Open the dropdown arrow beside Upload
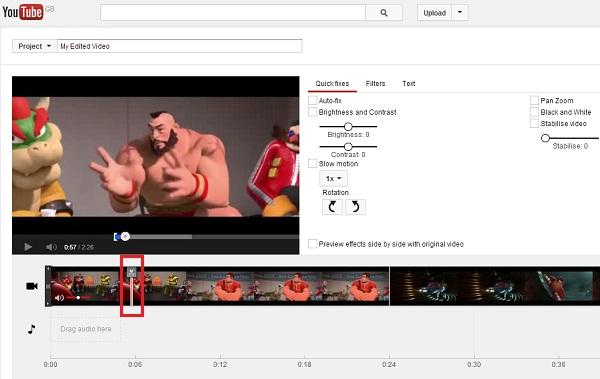The height and width of the screenshot is (379, 600). pyautogui.click(x=460, y=13)
